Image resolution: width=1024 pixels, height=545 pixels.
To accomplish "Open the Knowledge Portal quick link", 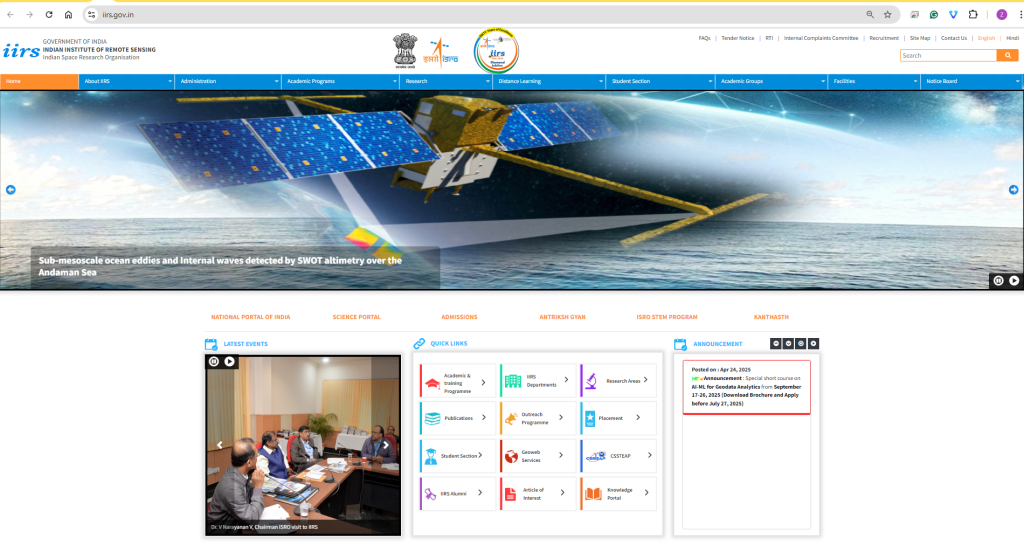I will click(618, 494).
